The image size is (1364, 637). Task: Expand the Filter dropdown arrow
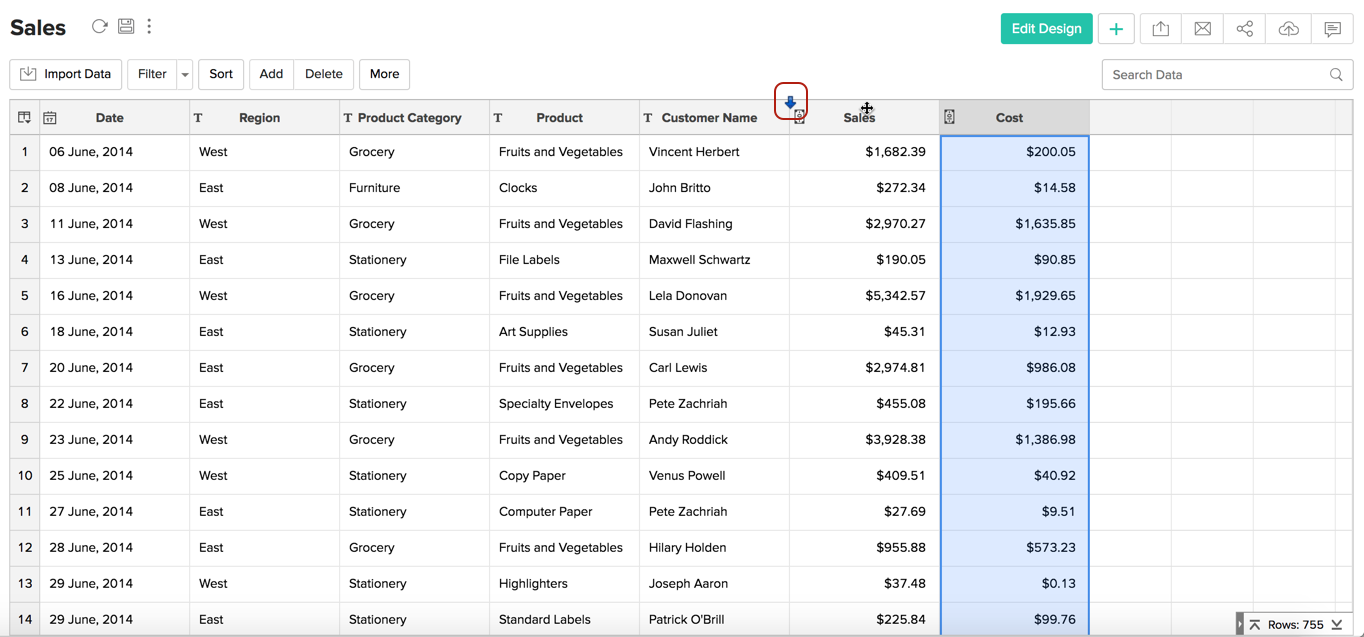pos(185,75)
